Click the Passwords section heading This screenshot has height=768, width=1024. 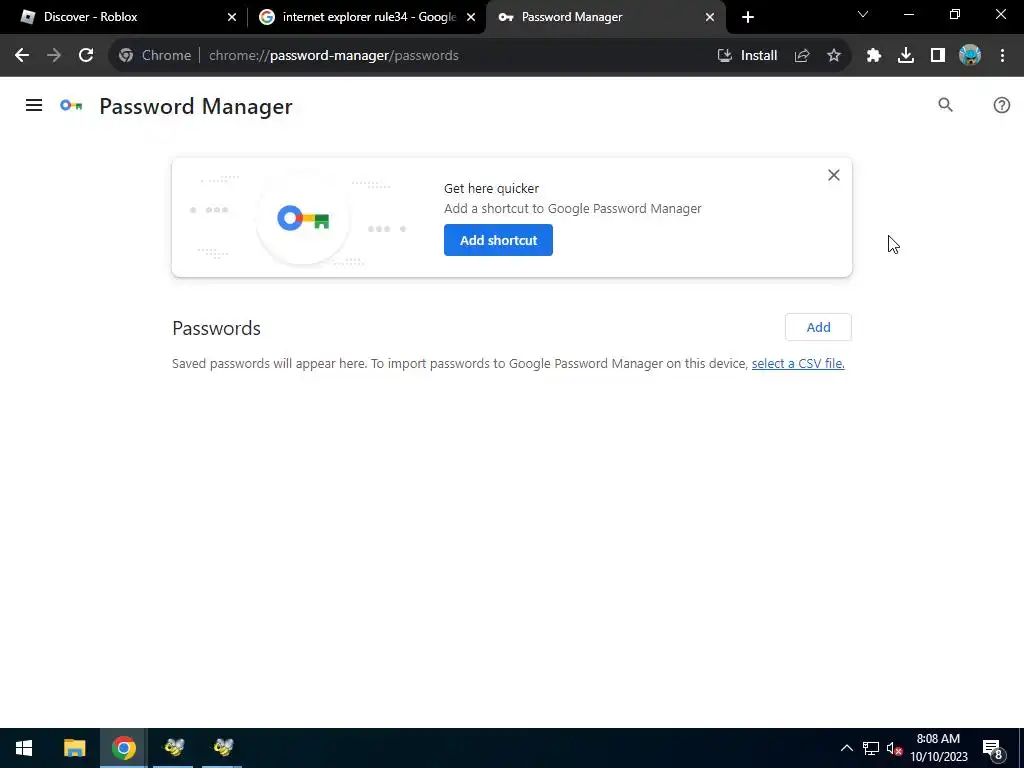click(x=216, y=328)
